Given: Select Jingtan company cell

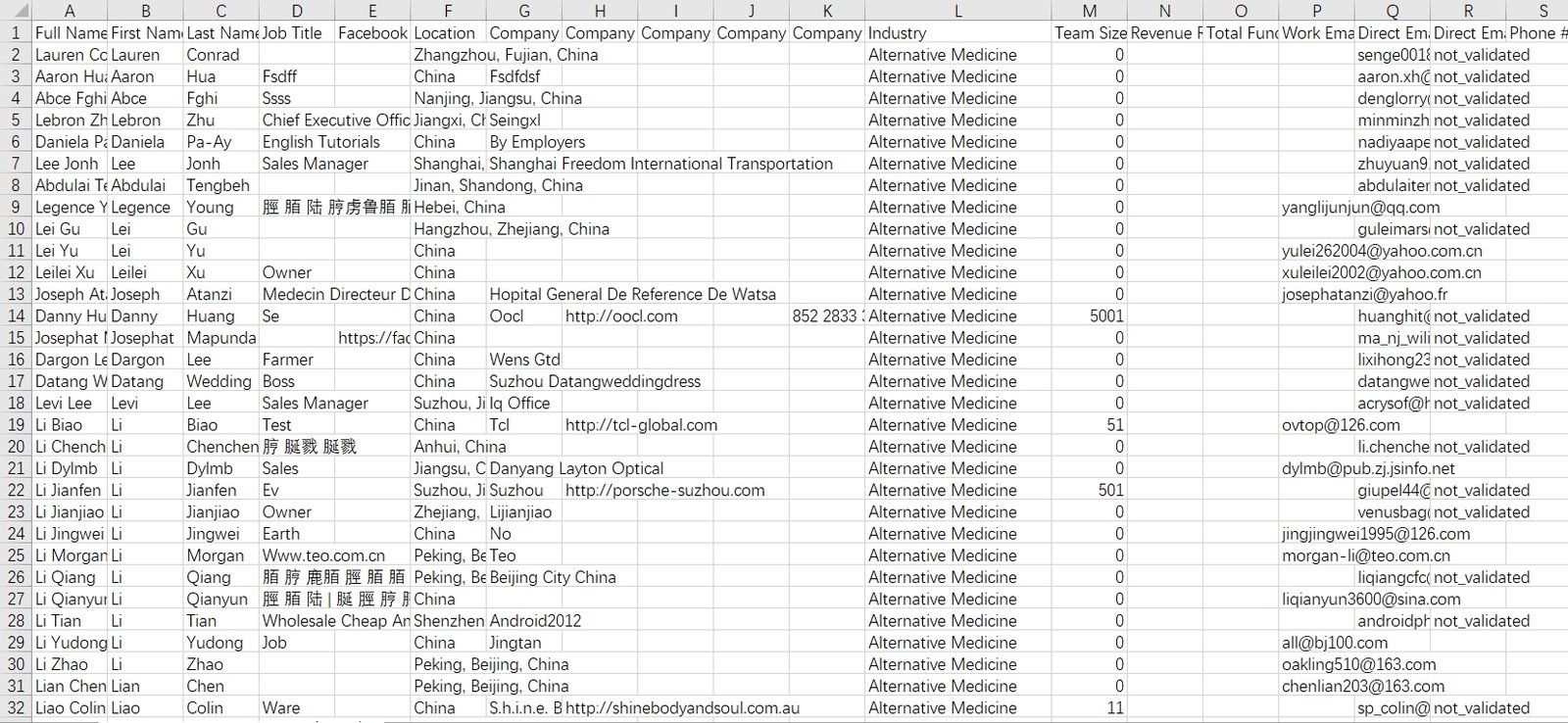Looking at the screenshot, I should [523, 643].
